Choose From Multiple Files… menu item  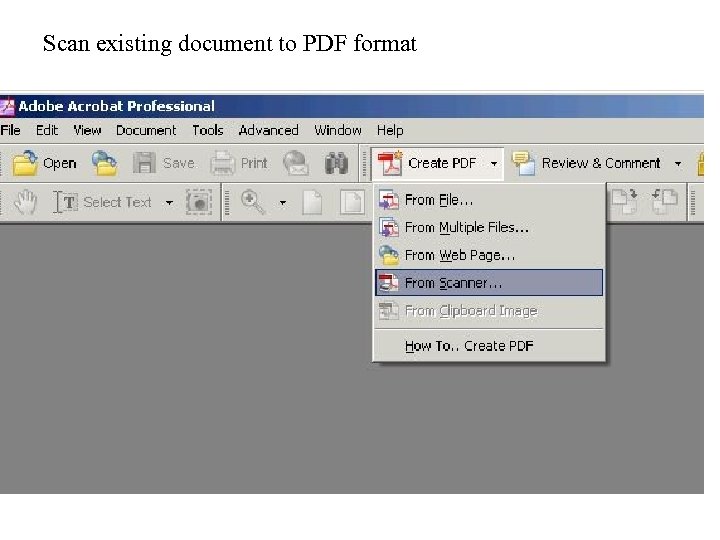tap(489, 227)
